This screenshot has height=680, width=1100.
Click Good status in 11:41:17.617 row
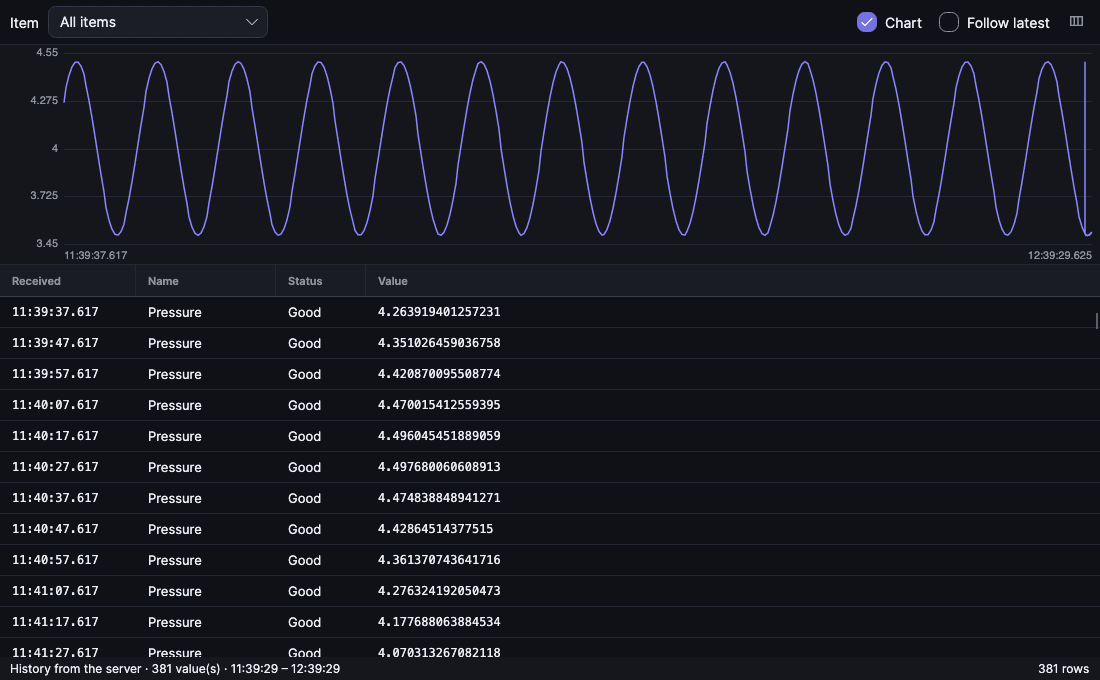point(304,622)
